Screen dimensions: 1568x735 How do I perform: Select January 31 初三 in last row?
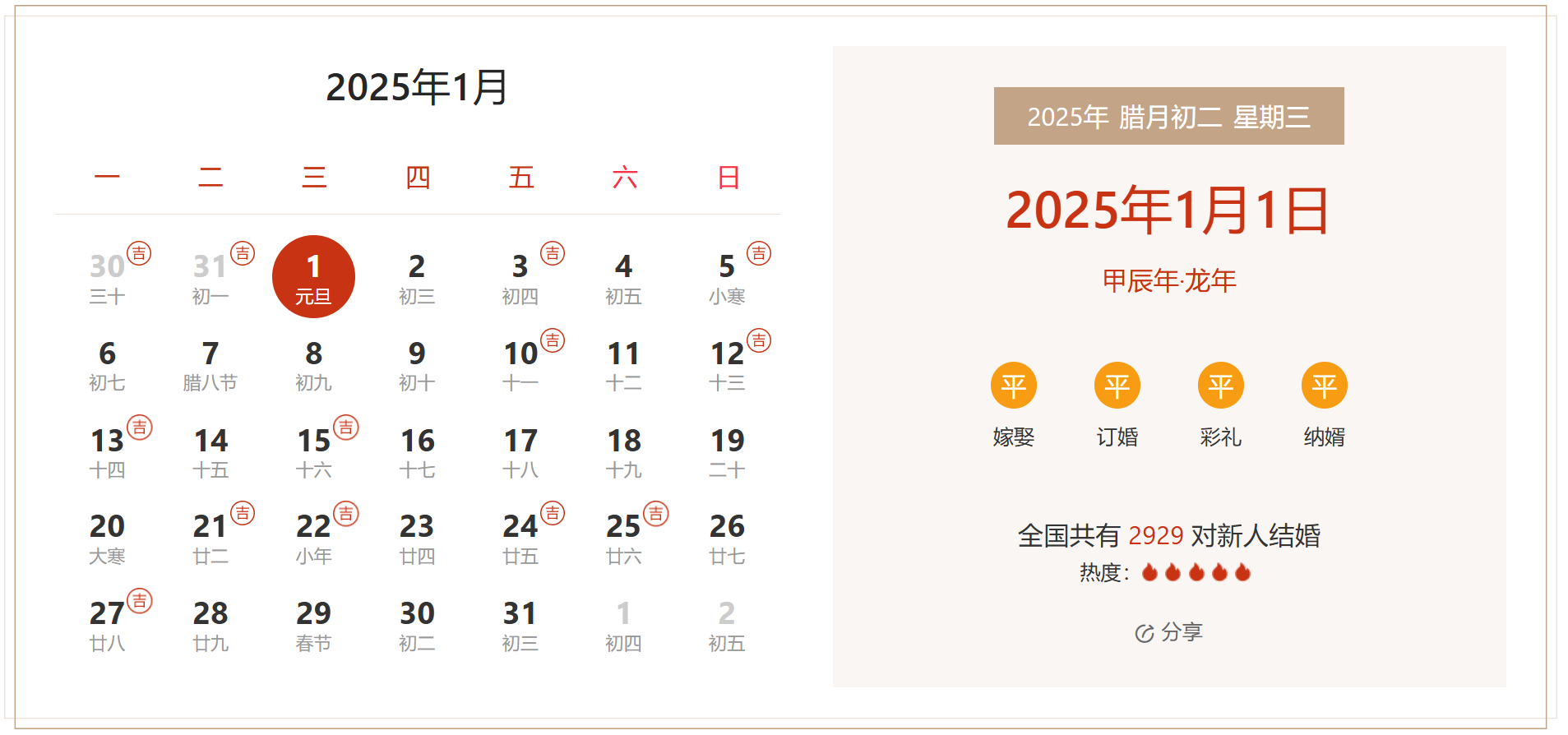click(520, 626)
